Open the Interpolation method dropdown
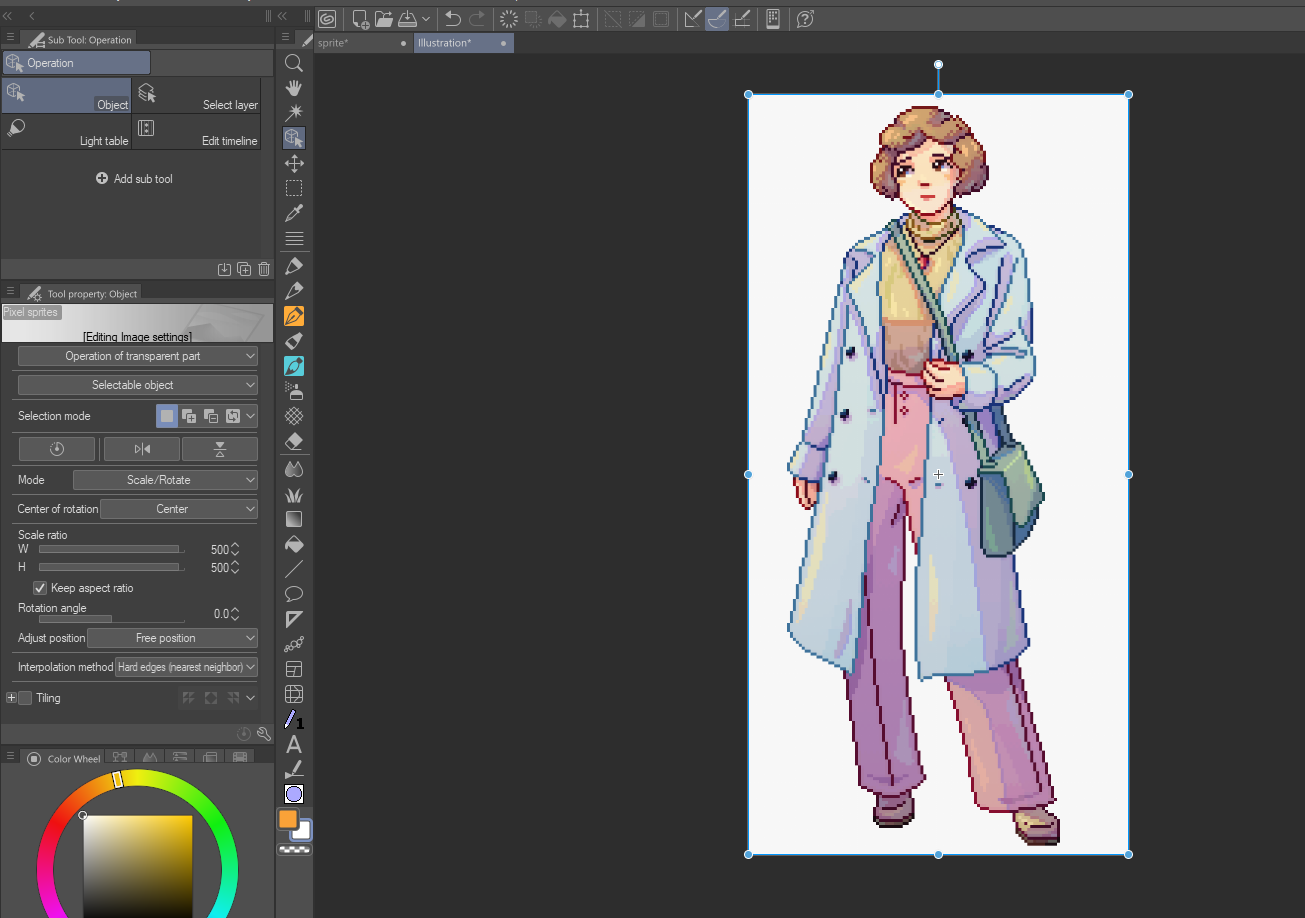This screenshot has width=1305, height=918. click(186, 667)
